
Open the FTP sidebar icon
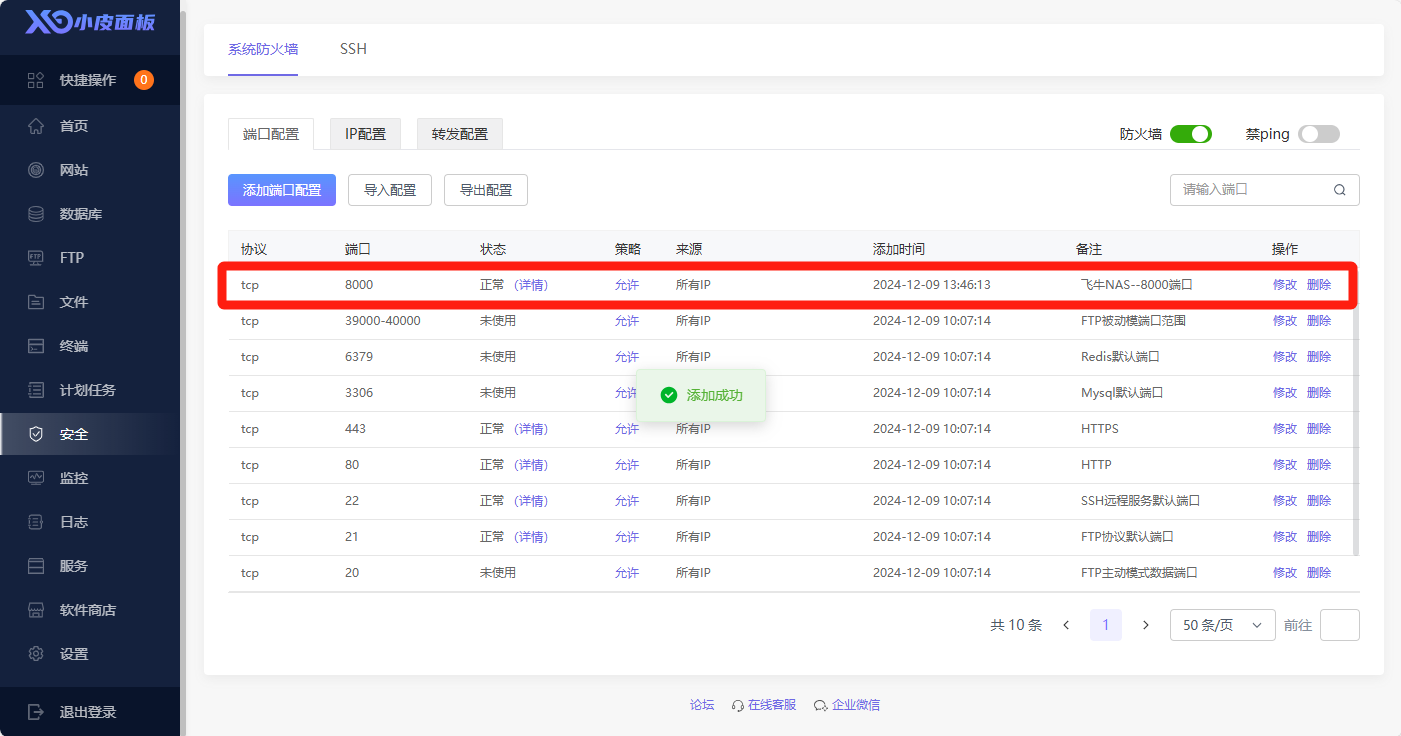coord(36,258)
